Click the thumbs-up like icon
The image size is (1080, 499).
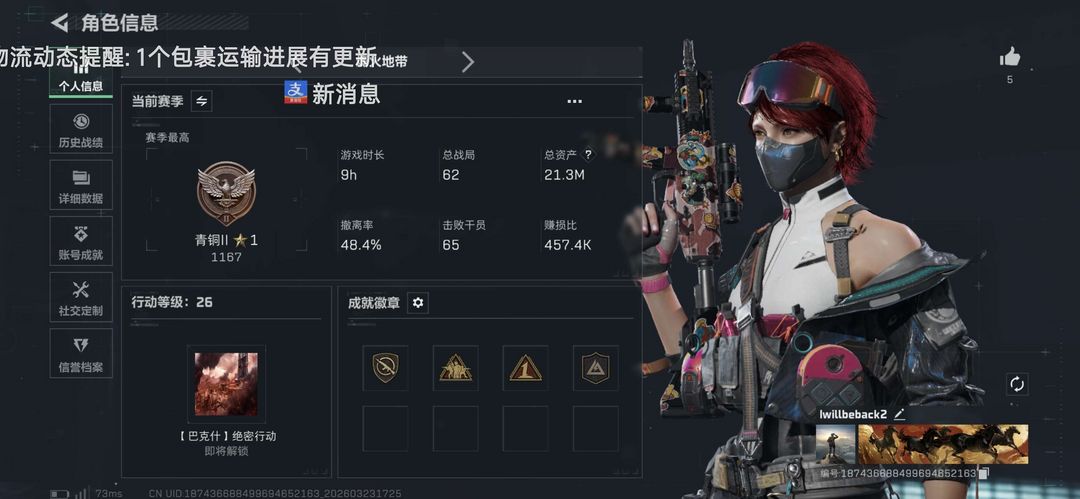(x=1010, y=58)
